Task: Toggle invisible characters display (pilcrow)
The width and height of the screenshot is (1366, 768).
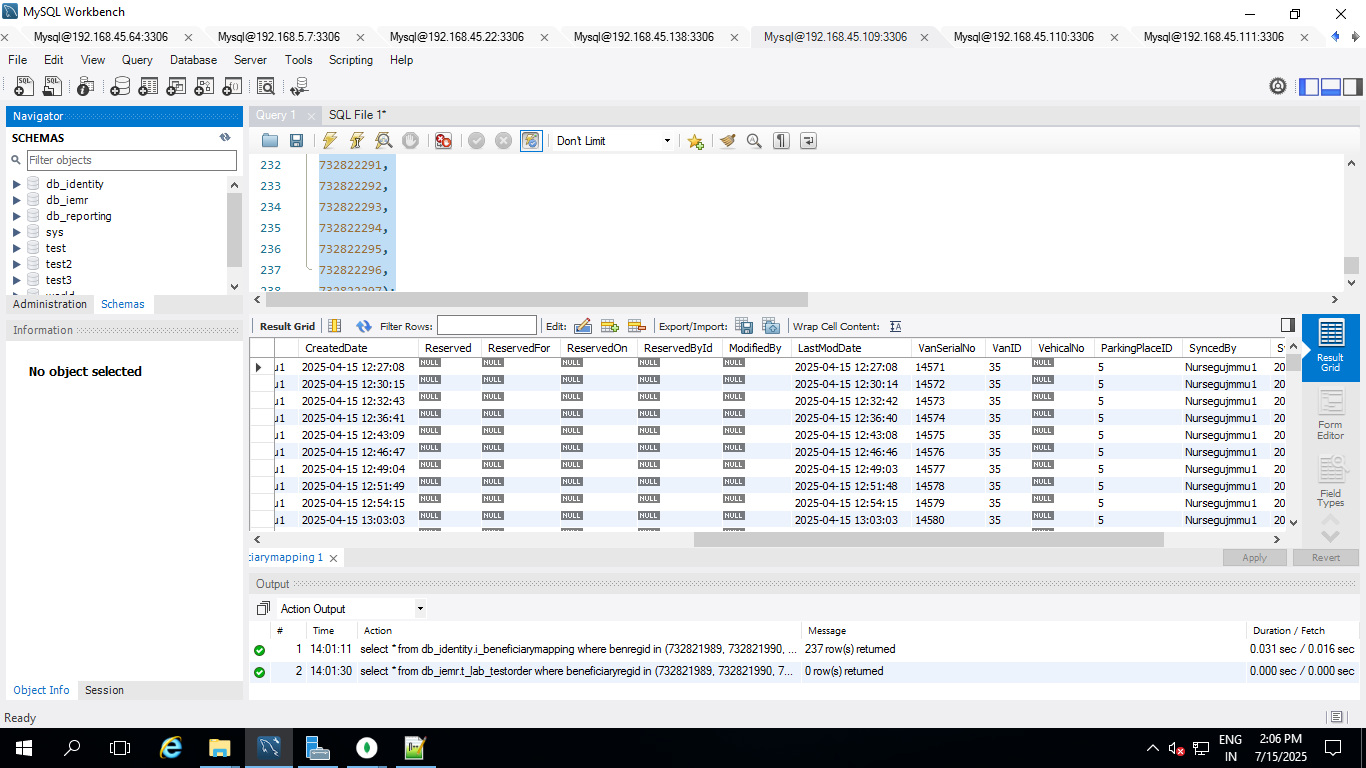Action: click(x=782, y=141)
